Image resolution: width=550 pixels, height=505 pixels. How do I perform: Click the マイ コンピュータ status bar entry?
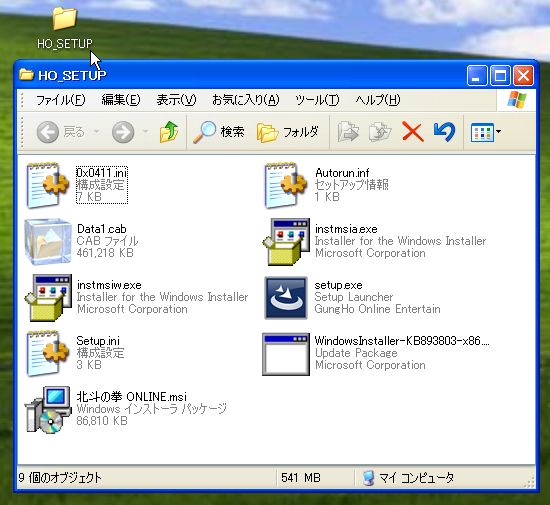408,478
